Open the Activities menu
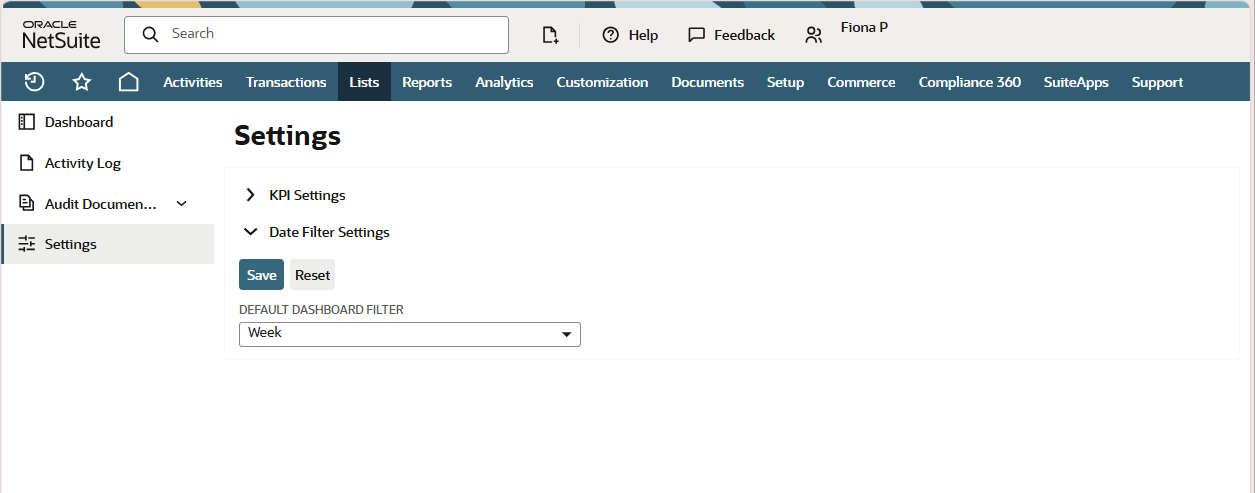The width and height of the screenshot is (1255, 493). click(x=193, y=82)
